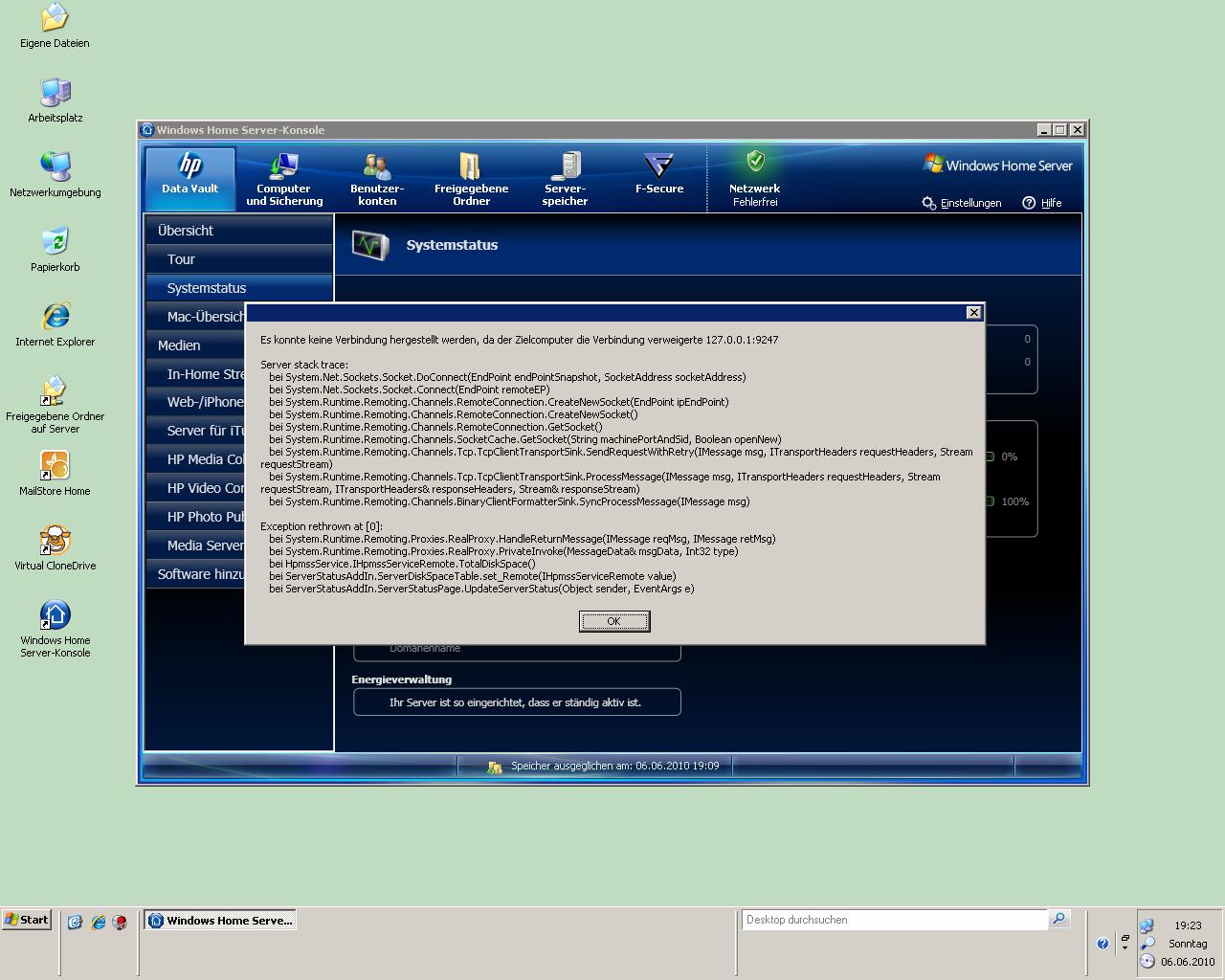This screenshot has height=980, width=1225.
Task: Minimize the Windows Home Server-Konsole window
Action: click(1043, 129)
